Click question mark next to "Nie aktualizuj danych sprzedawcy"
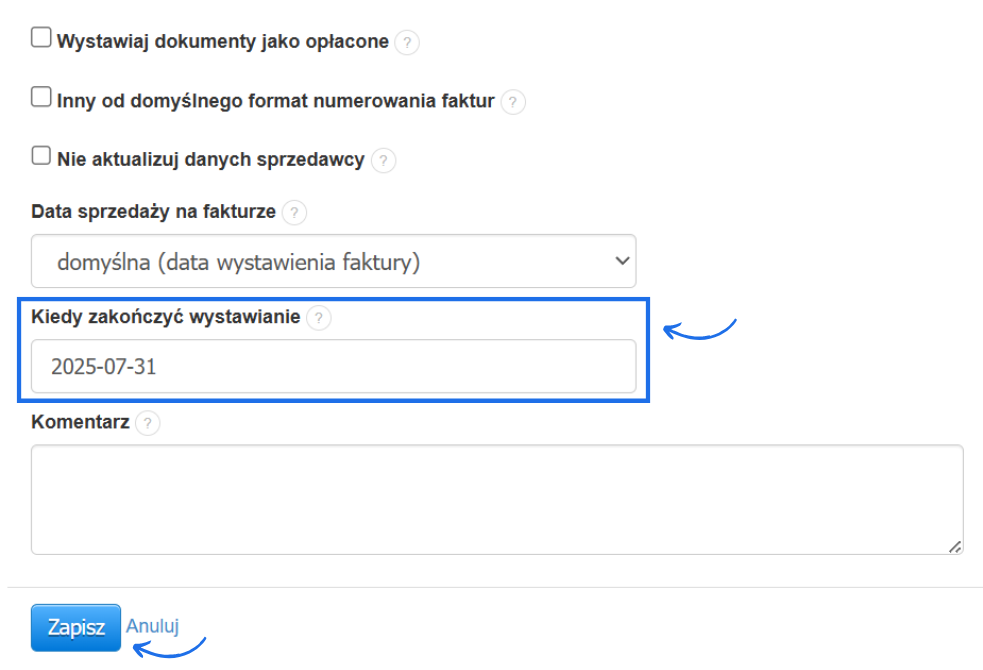Viewport: 983px width, 670px height. pos(383,160)
